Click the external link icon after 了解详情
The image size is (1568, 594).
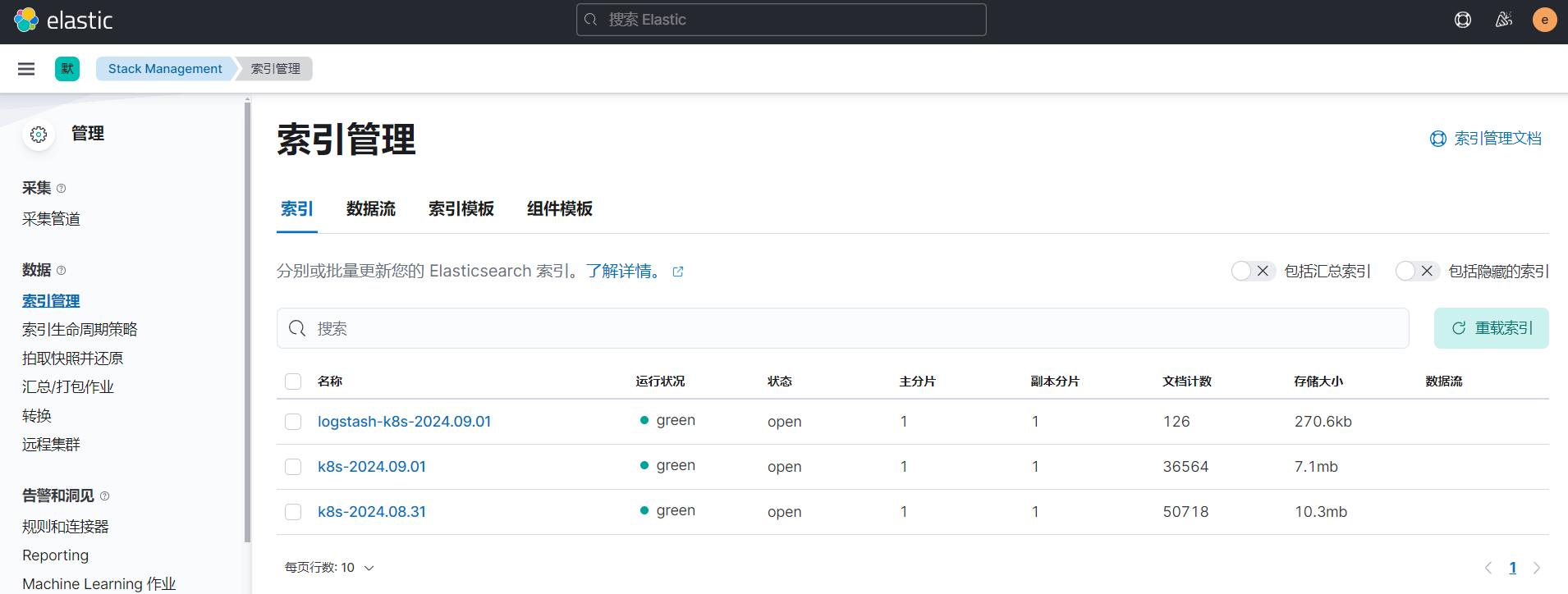tap(678, 272)
